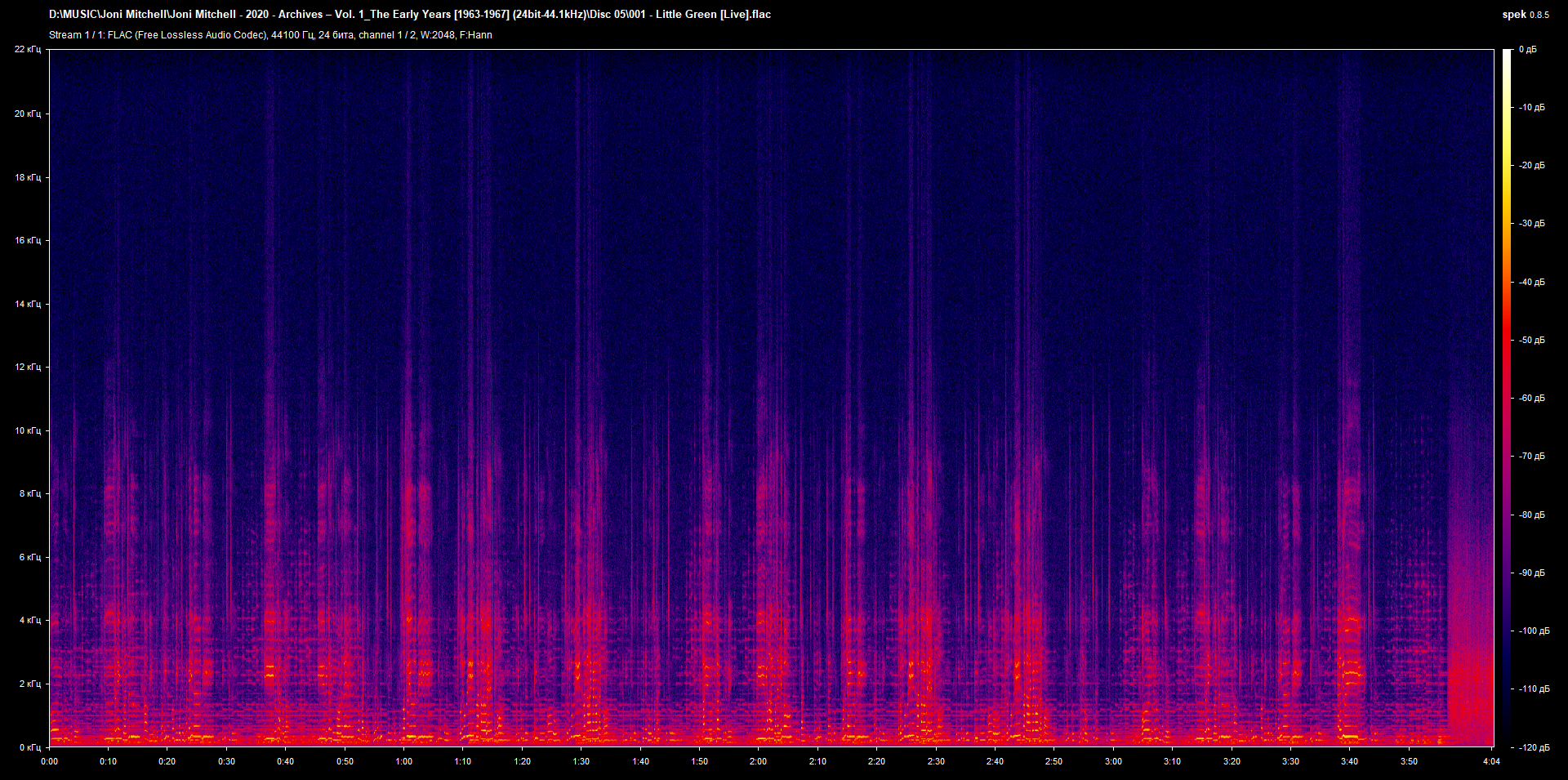The image size is (1568, 780).
Task: Click the F:Hann window function label
Action: pos(478,34)
